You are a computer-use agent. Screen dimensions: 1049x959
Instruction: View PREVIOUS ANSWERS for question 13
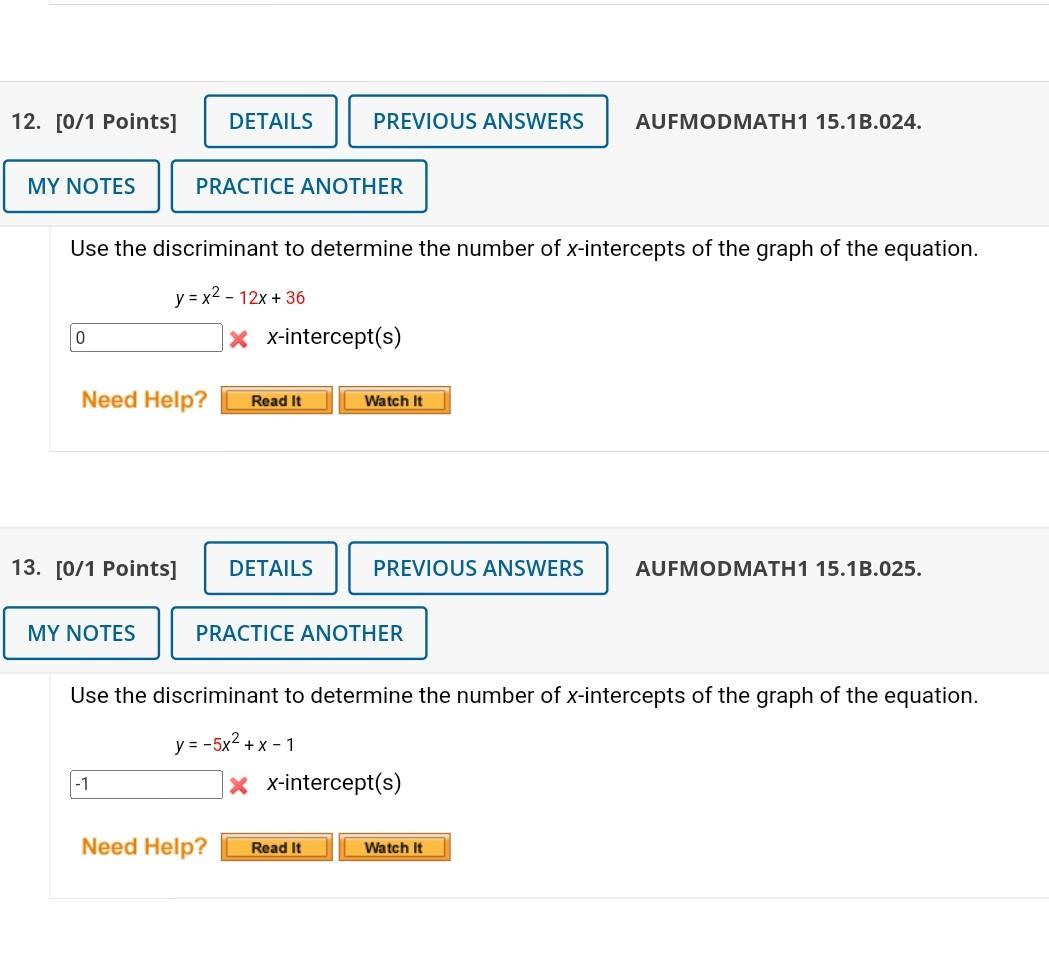click(x=478, y=568)
